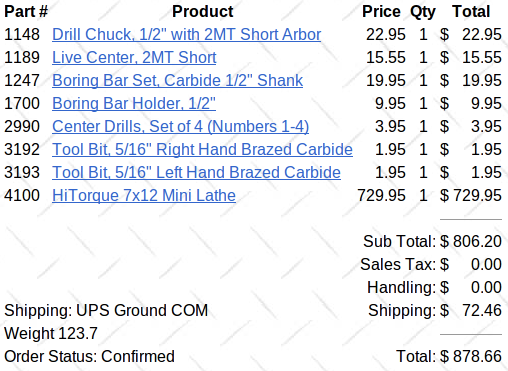Viewport: 508px width, 371px height.
Task: Click the Order Status: Confirmed text
Action: [x=89, y=356]
